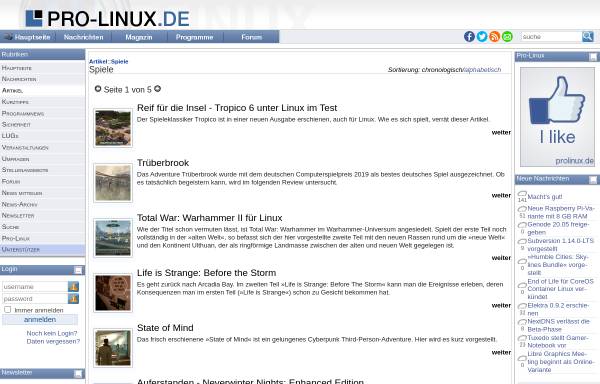
Task: Open comments bubble for Humble Cities bundle
Action: (522, 262)
